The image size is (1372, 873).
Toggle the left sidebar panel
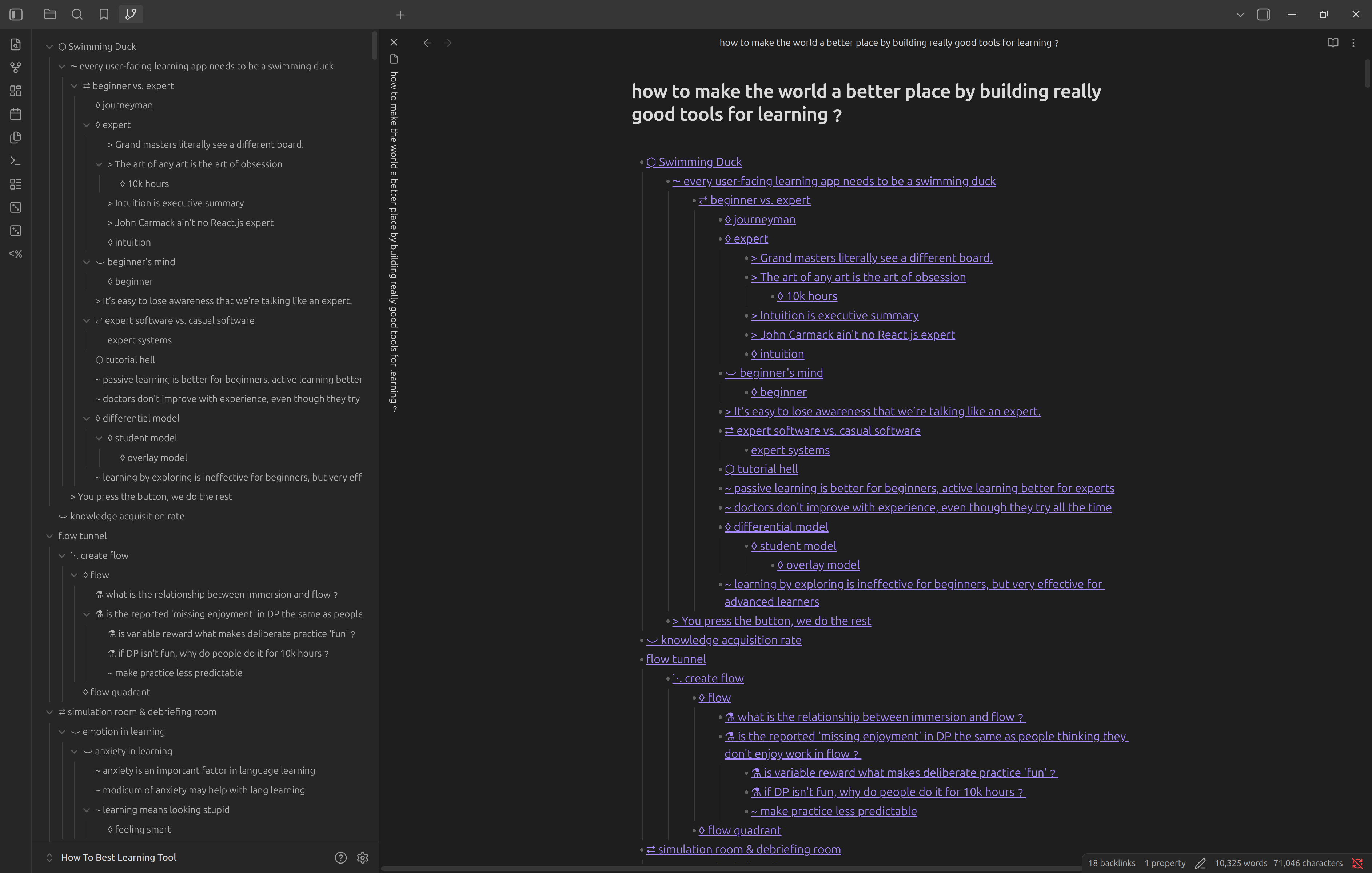(x=16, y=15)
